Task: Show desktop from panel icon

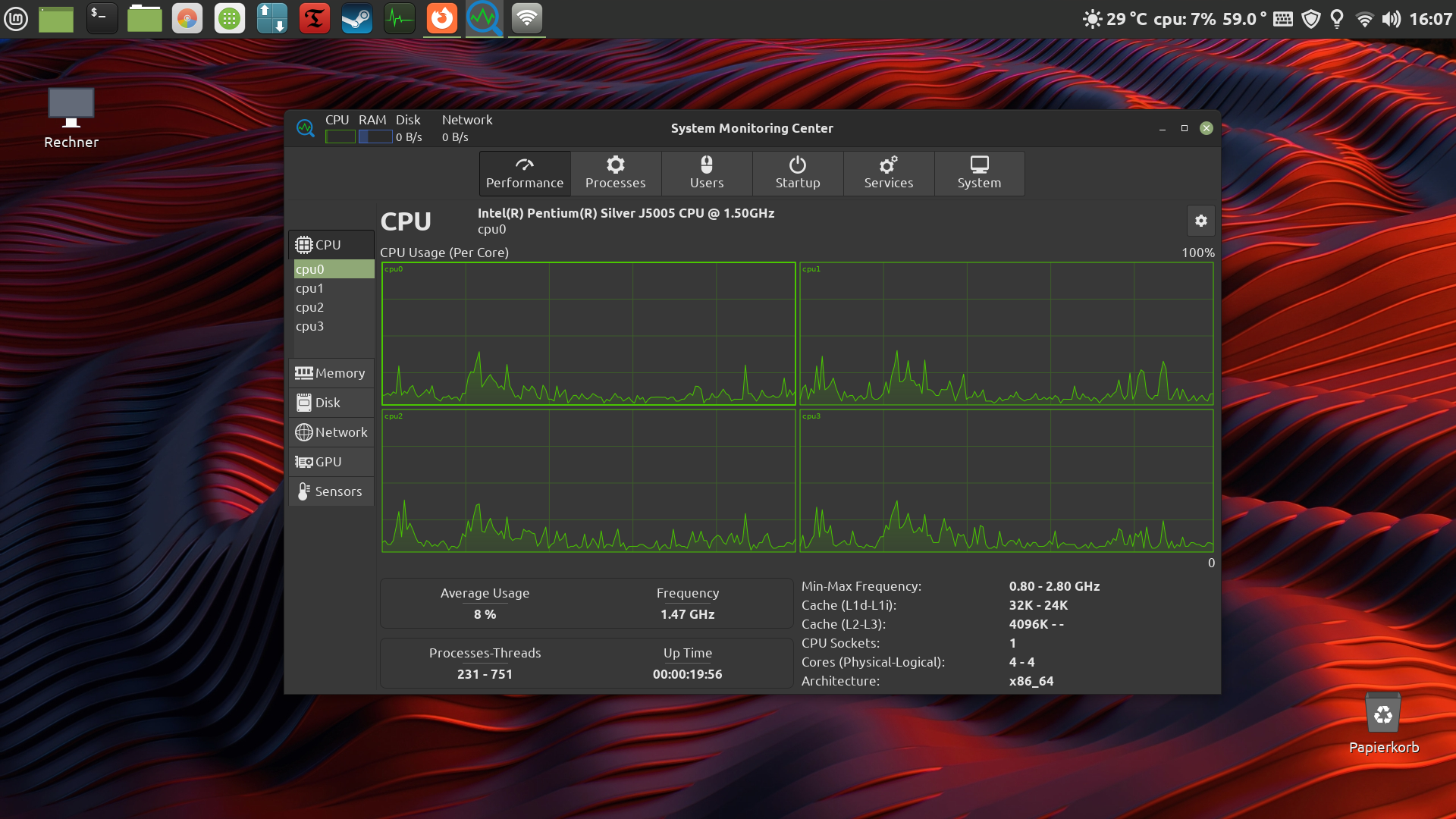Action: point(56,19)
